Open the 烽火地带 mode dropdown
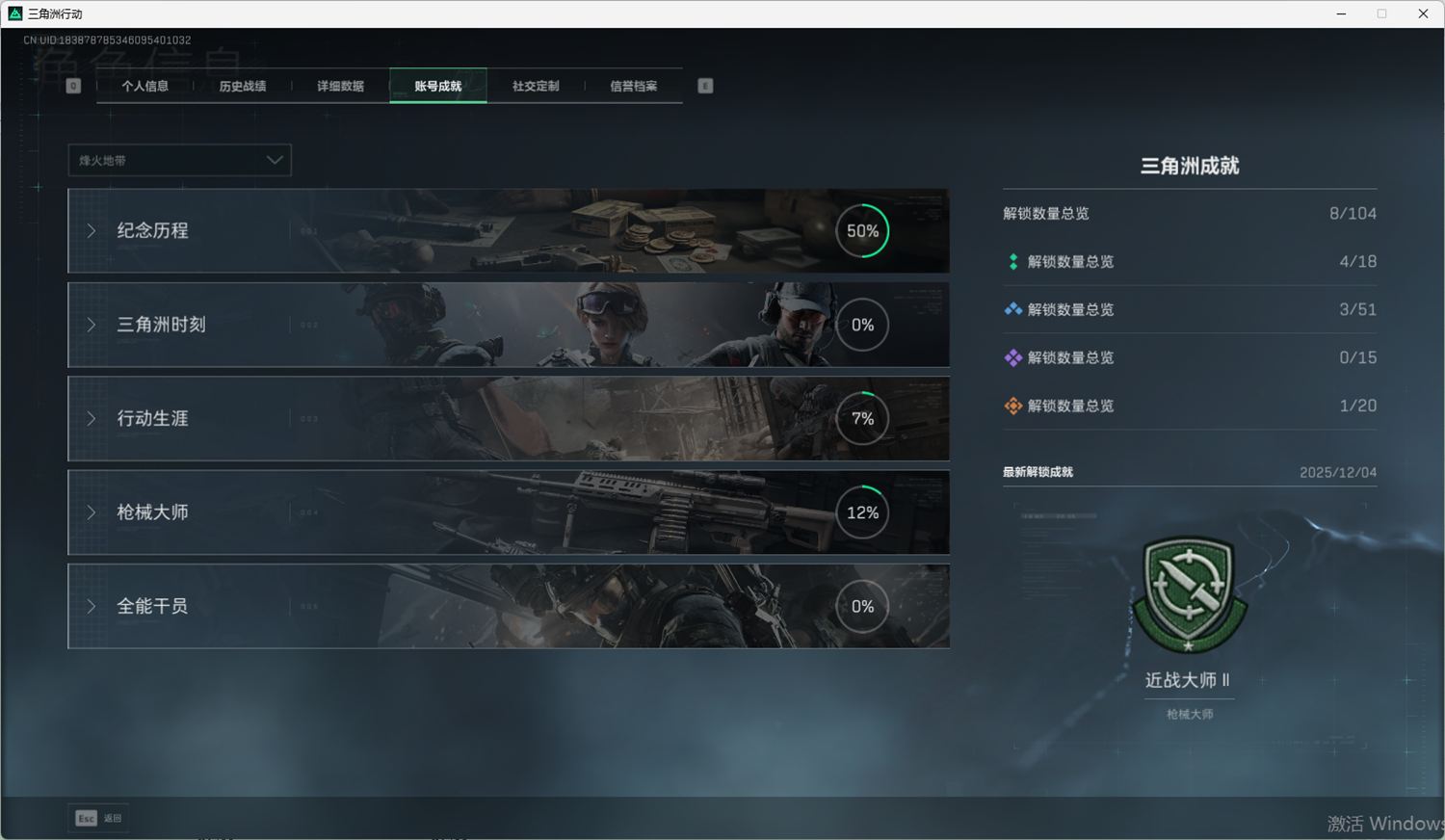The width and height of the screenshot is (1445, 840). (x=179, y=160)
